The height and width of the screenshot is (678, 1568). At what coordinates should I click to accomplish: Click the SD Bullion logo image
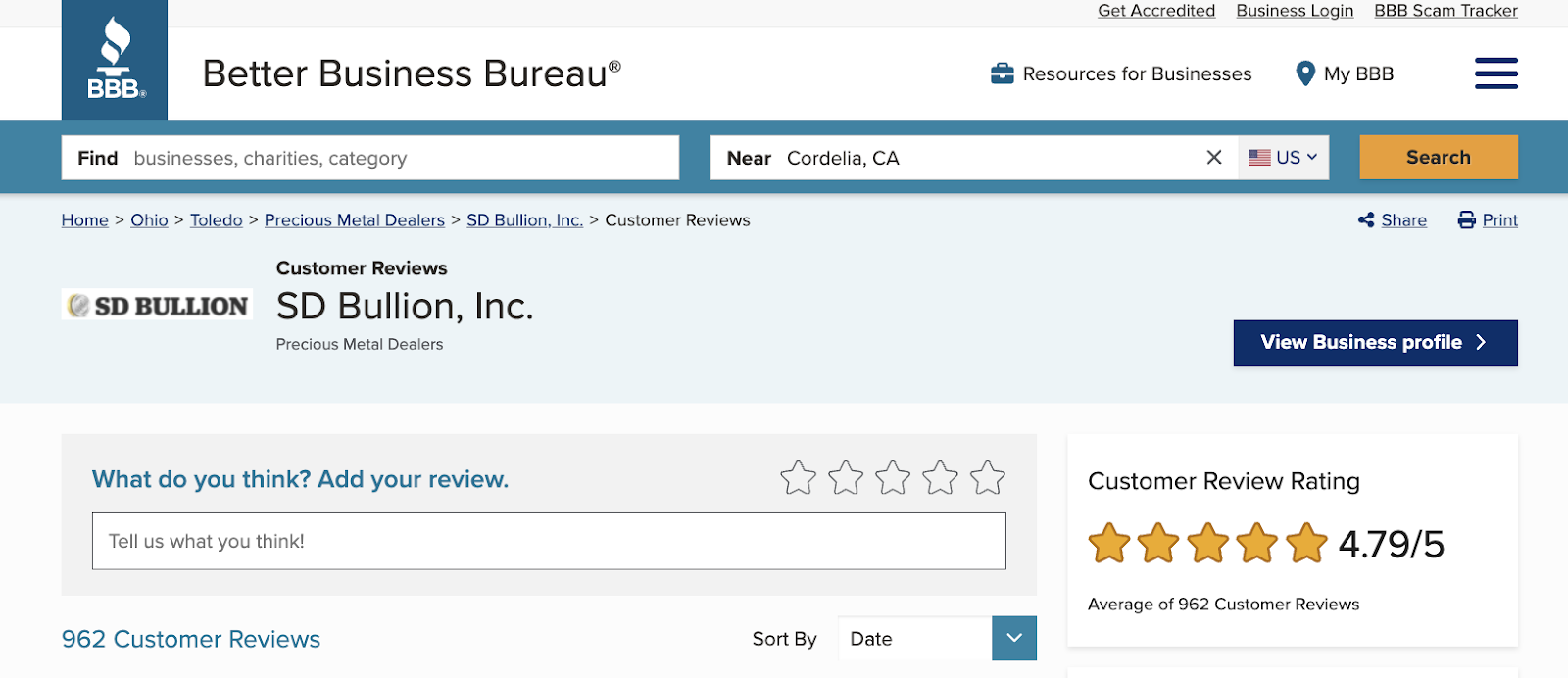[x=157, y=305]
